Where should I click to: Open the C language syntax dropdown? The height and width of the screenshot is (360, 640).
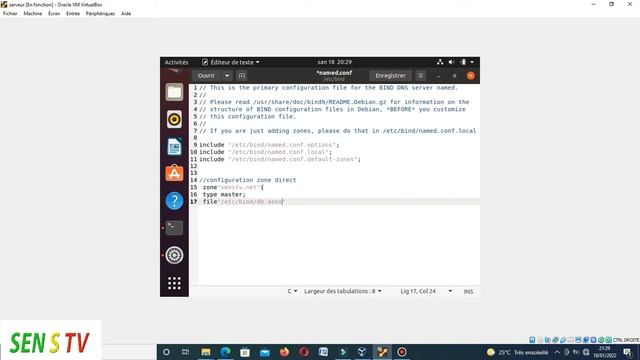click(x=292, y=291)
